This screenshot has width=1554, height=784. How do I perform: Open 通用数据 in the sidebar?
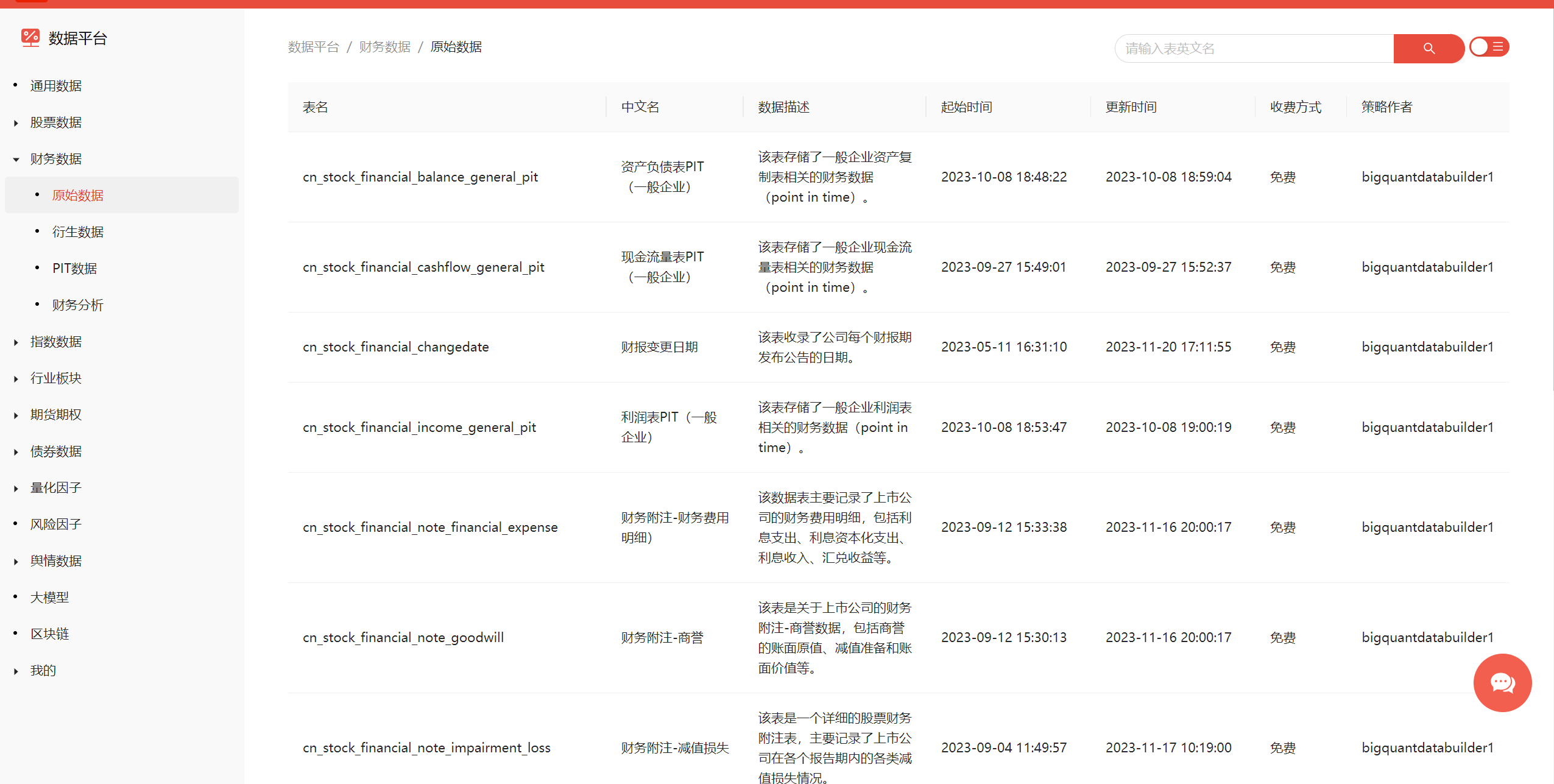[55, 86]
